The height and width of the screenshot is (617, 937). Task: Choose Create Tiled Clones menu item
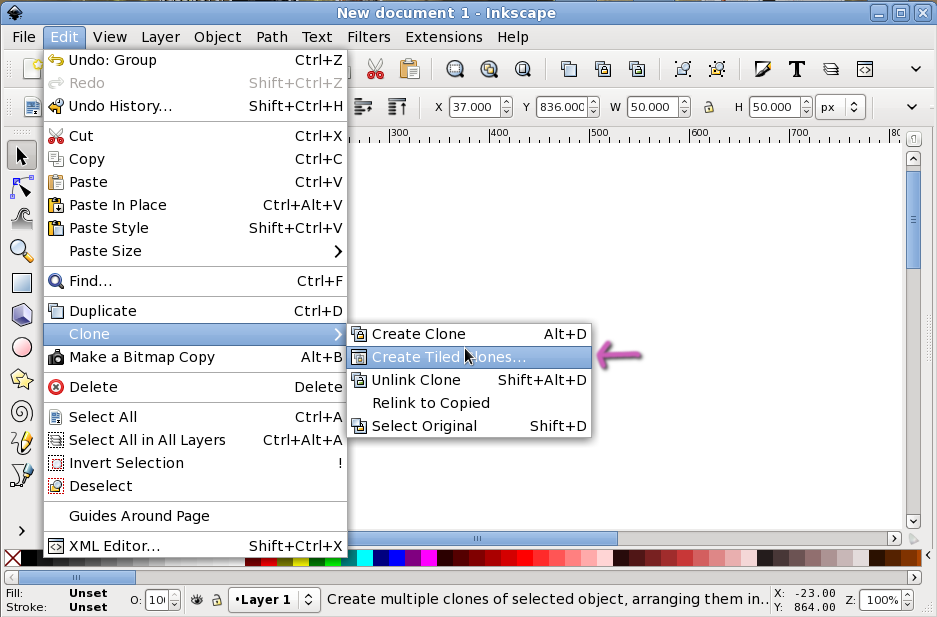pyautogui.click(x=469, y=357)
